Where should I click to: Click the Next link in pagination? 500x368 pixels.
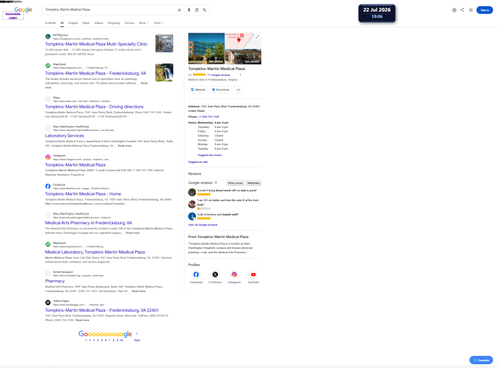click(x=137, y=340)
